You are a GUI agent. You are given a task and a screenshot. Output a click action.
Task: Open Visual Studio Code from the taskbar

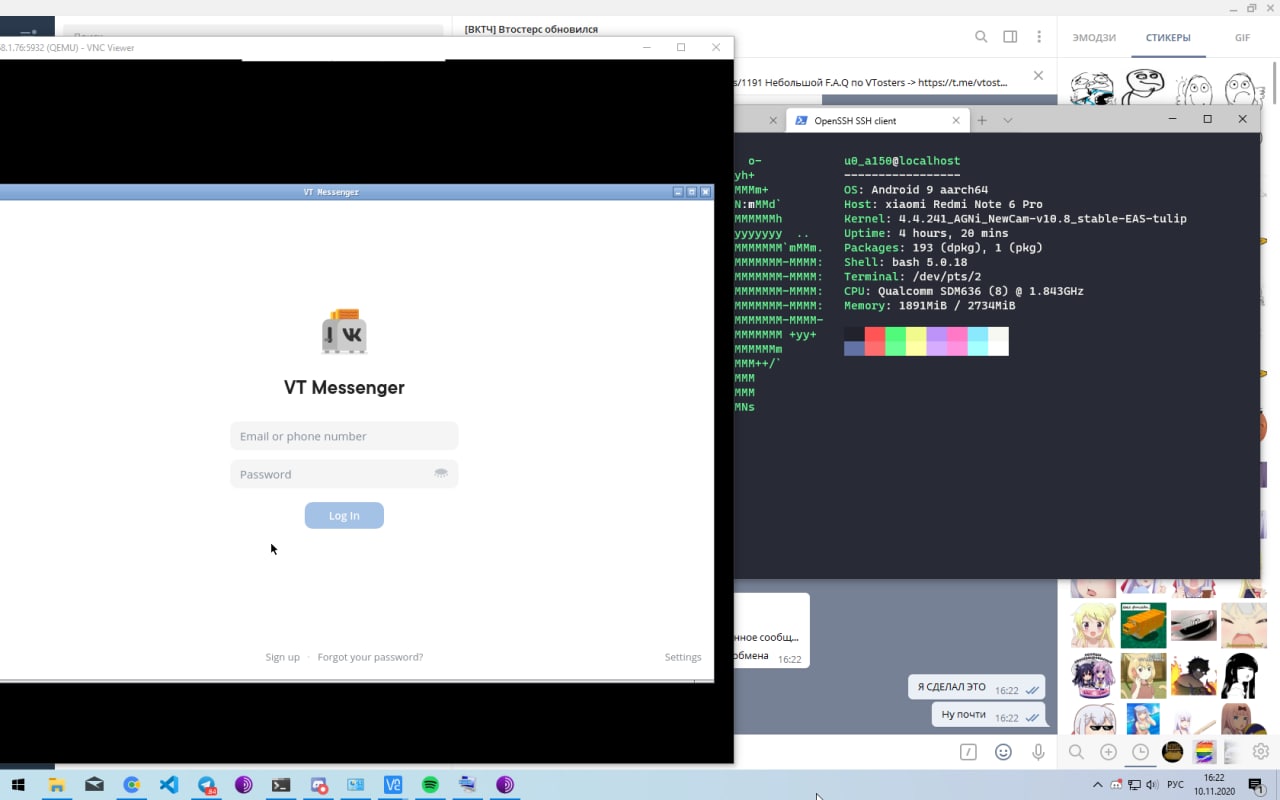point(169,785)
